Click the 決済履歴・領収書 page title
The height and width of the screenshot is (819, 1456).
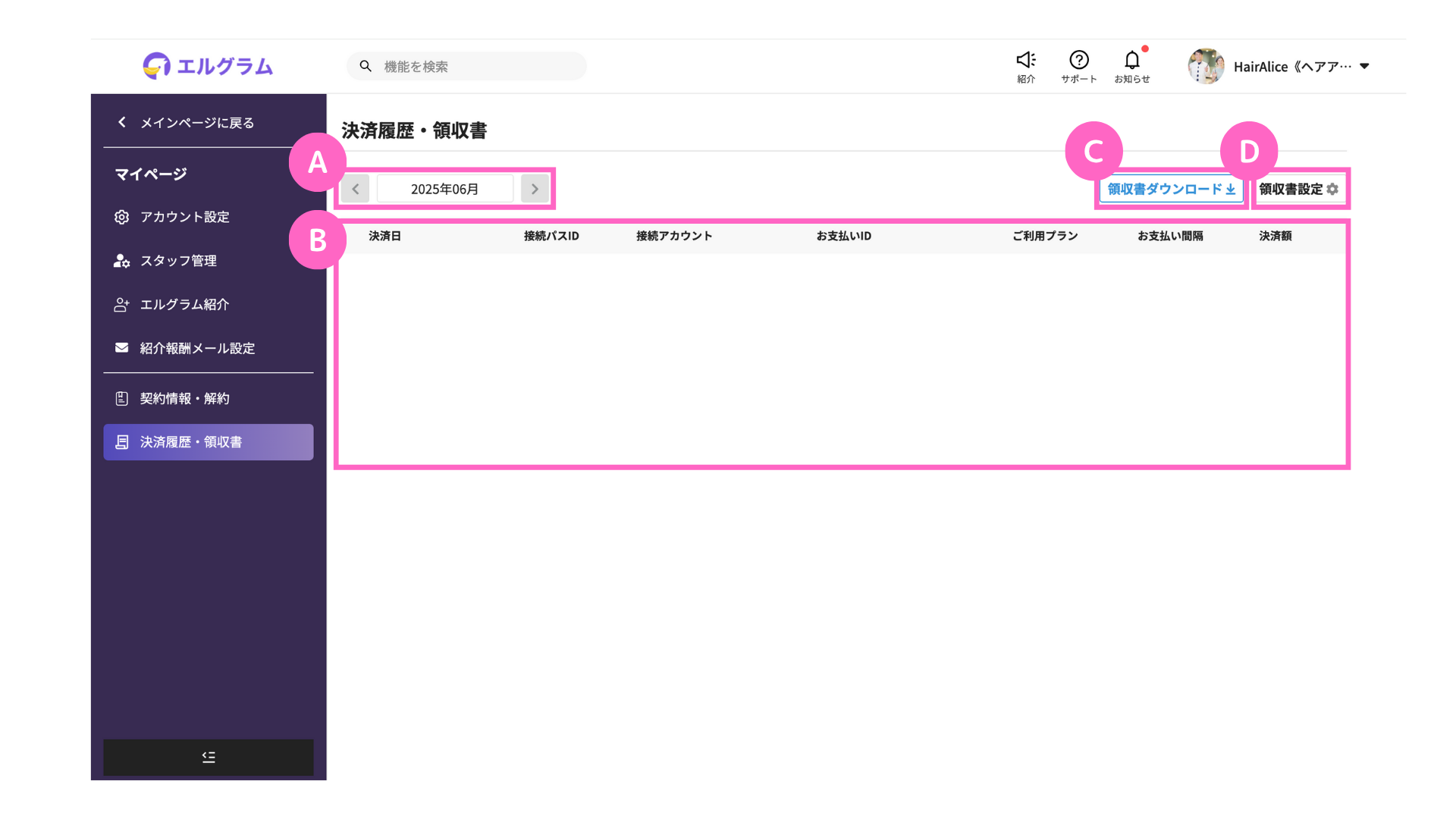(414, 130)
